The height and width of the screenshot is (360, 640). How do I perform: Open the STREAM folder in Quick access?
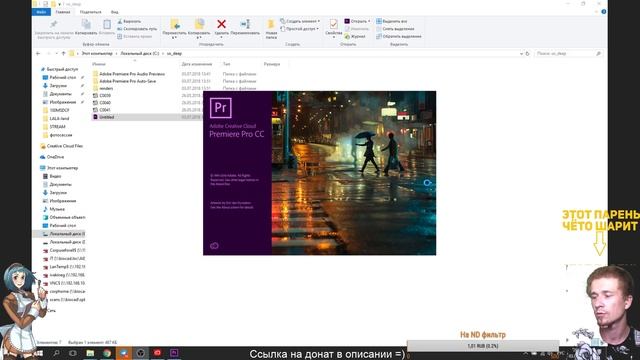tap(54, 127)
